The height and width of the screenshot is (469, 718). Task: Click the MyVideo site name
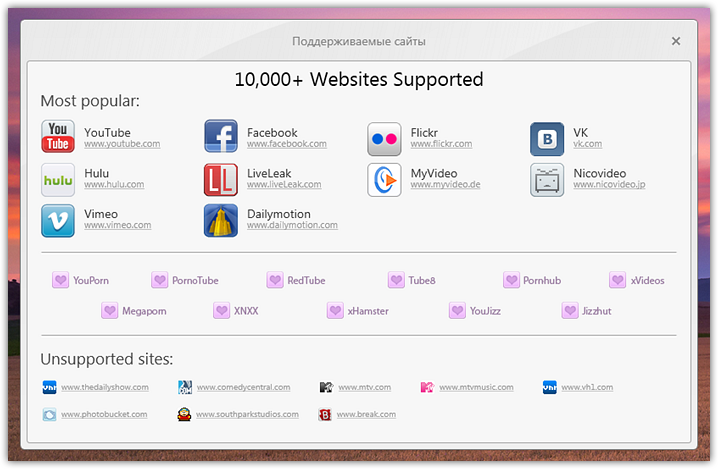(434, 173)
